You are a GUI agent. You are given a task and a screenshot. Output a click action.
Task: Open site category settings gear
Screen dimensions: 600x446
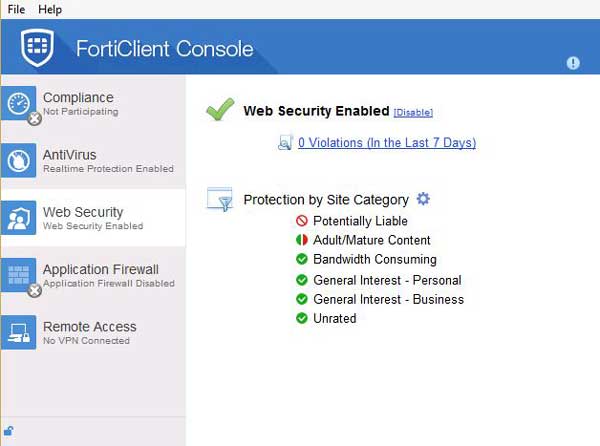[423, 199]
